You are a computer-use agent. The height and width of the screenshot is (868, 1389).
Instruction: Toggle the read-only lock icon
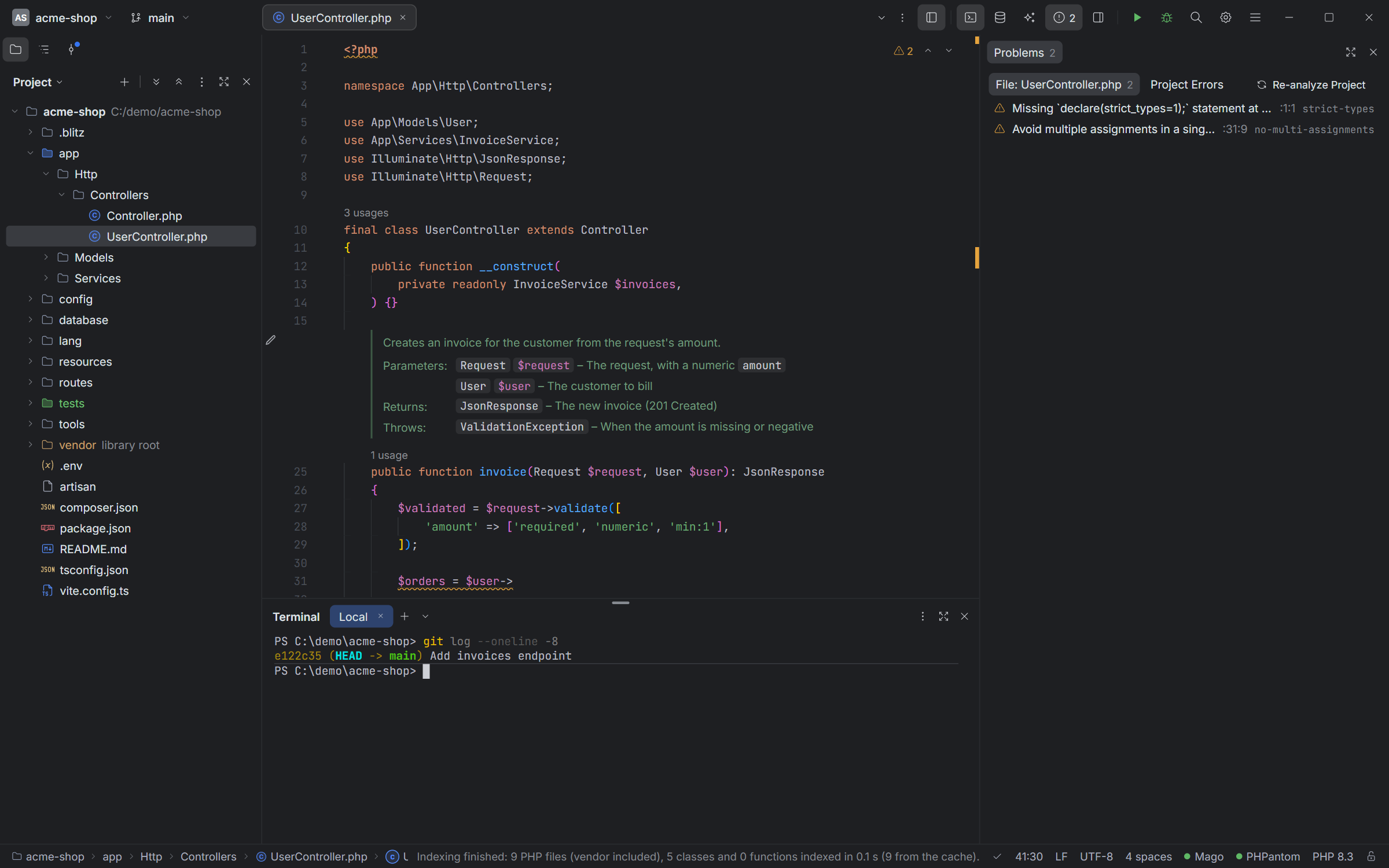(1371, 856)
